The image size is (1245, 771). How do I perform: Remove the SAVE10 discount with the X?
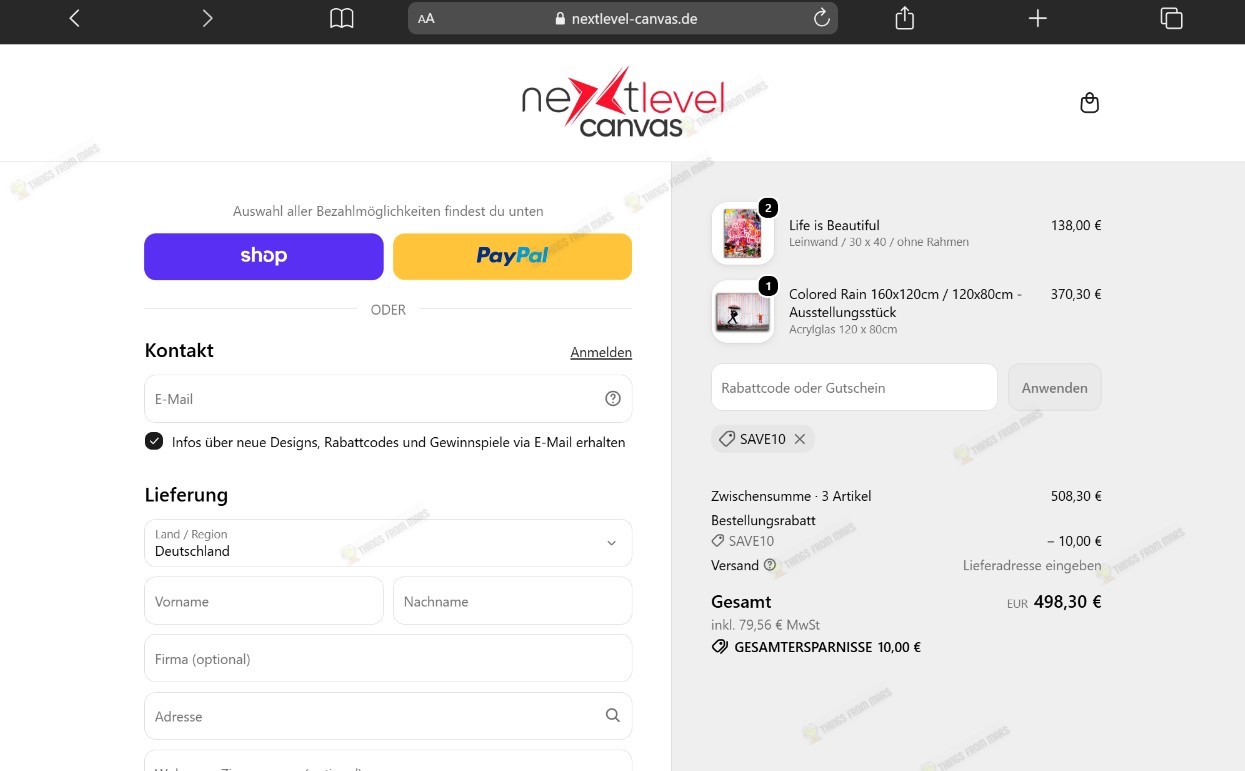pyautogui.click(x=800, y=439)
